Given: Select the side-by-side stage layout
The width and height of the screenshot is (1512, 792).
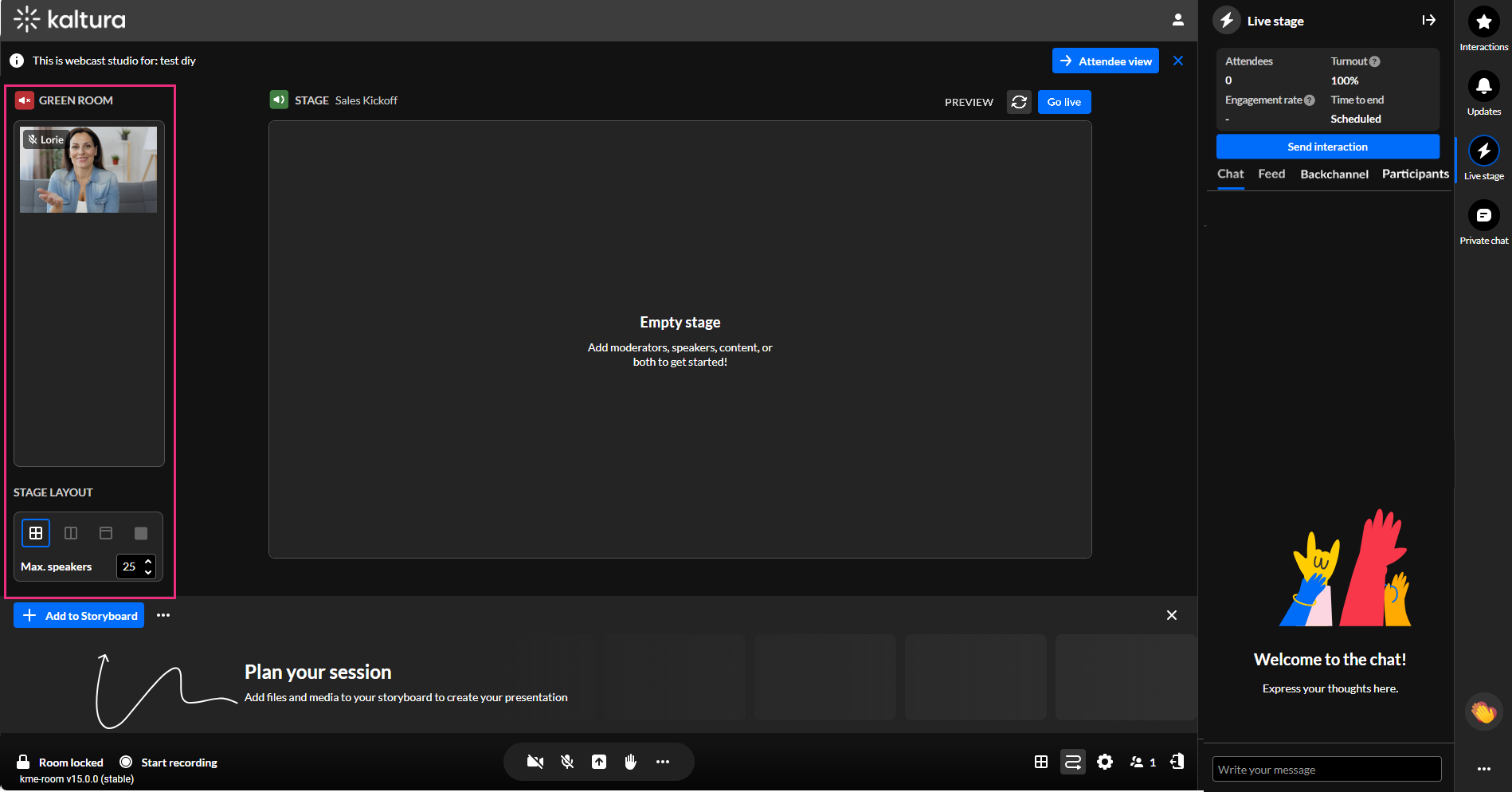Looking at the screenshot, I should coord(71,533).
